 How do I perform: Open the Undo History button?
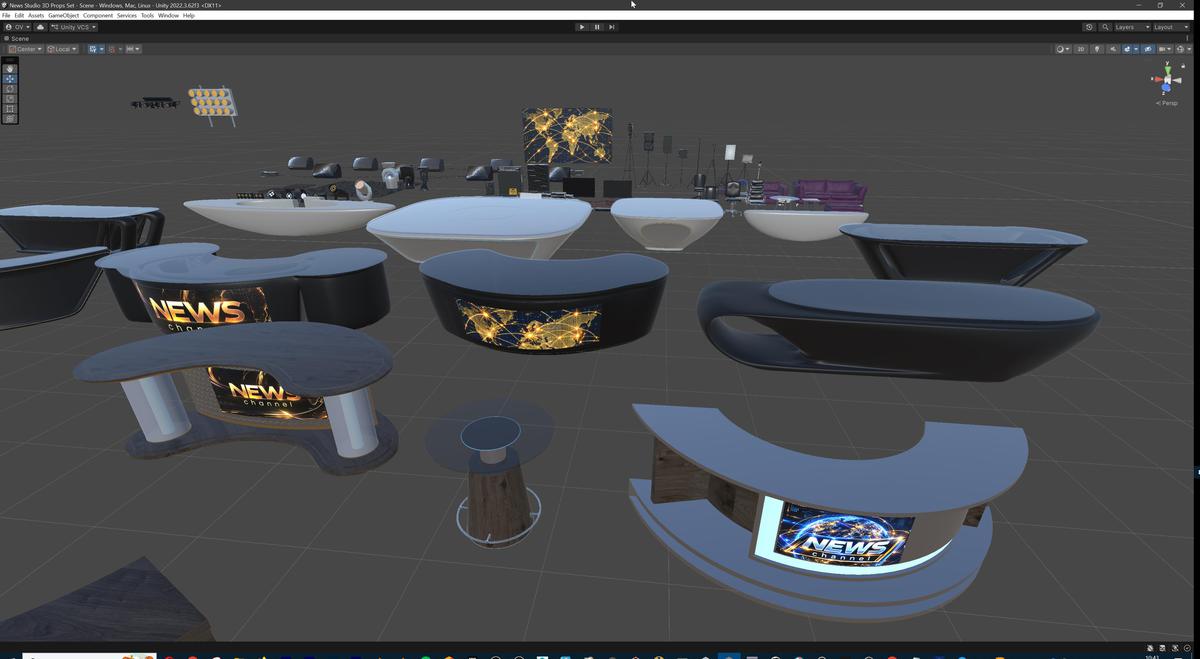point(1089,27)
